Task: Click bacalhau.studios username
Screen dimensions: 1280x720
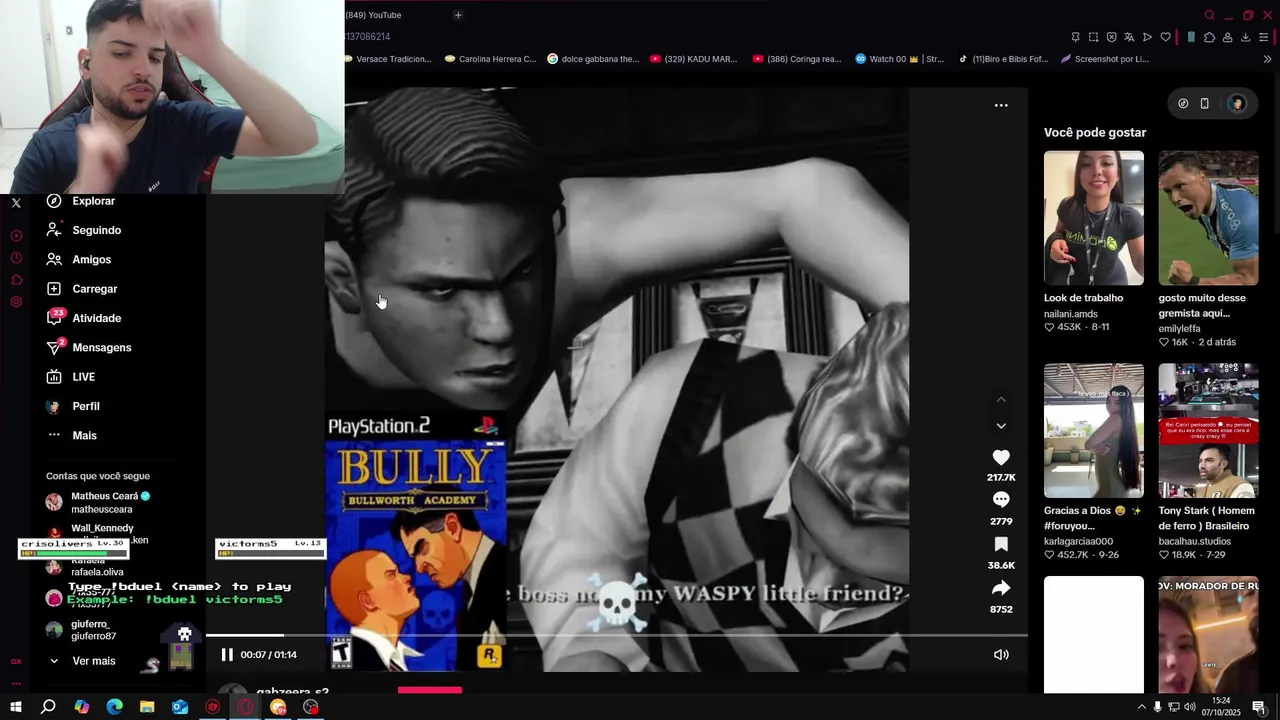Action: point(1195,541)
